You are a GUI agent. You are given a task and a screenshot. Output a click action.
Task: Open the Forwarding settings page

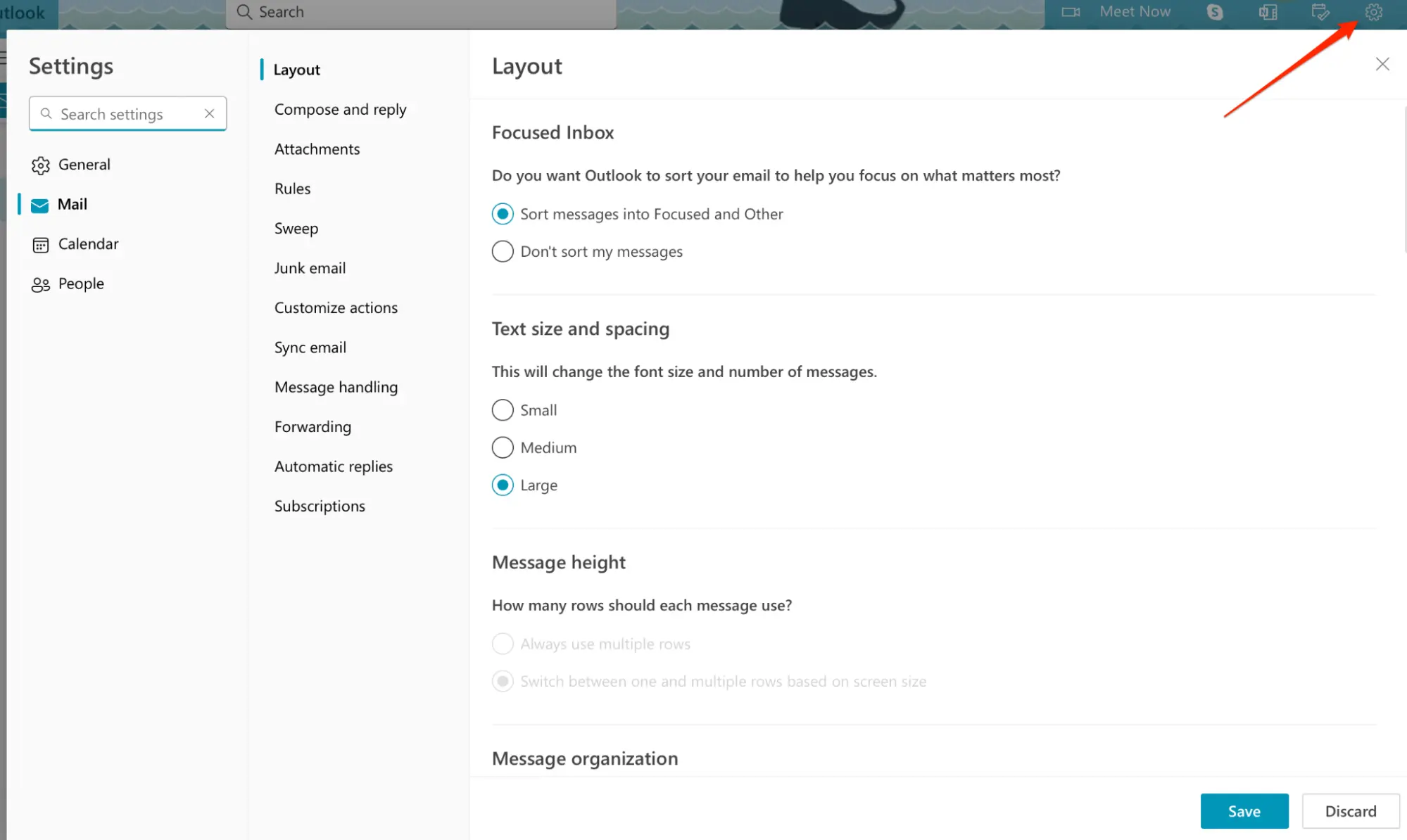pos(313,426)
